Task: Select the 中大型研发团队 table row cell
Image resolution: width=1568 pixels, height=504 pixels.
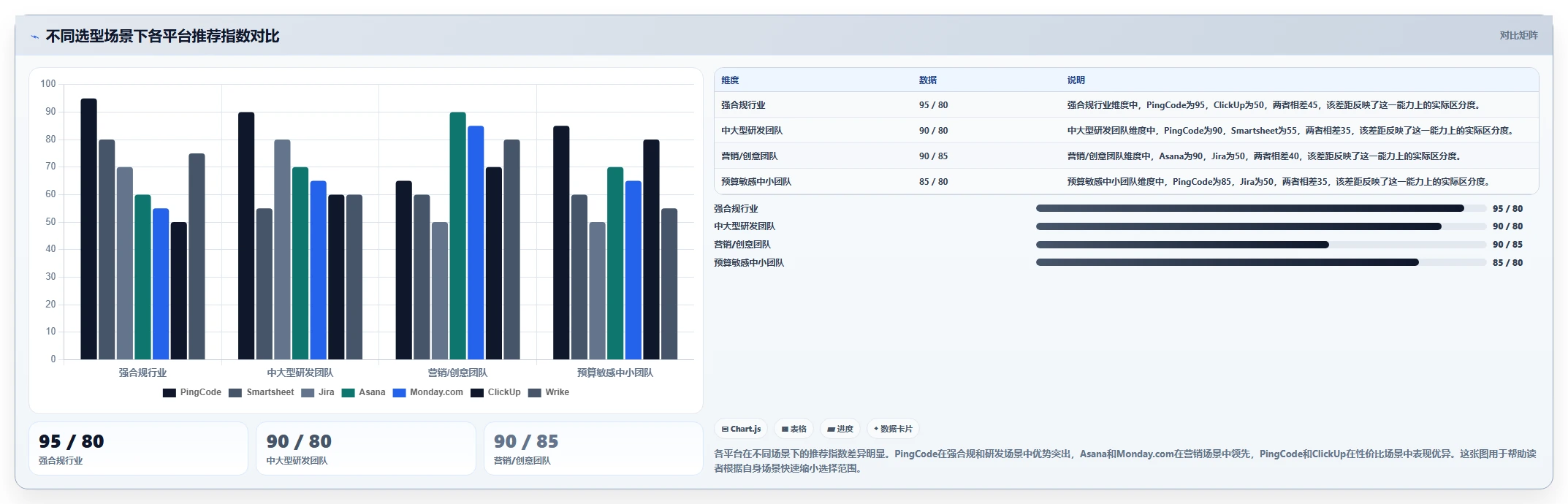Action: [752, 131]
